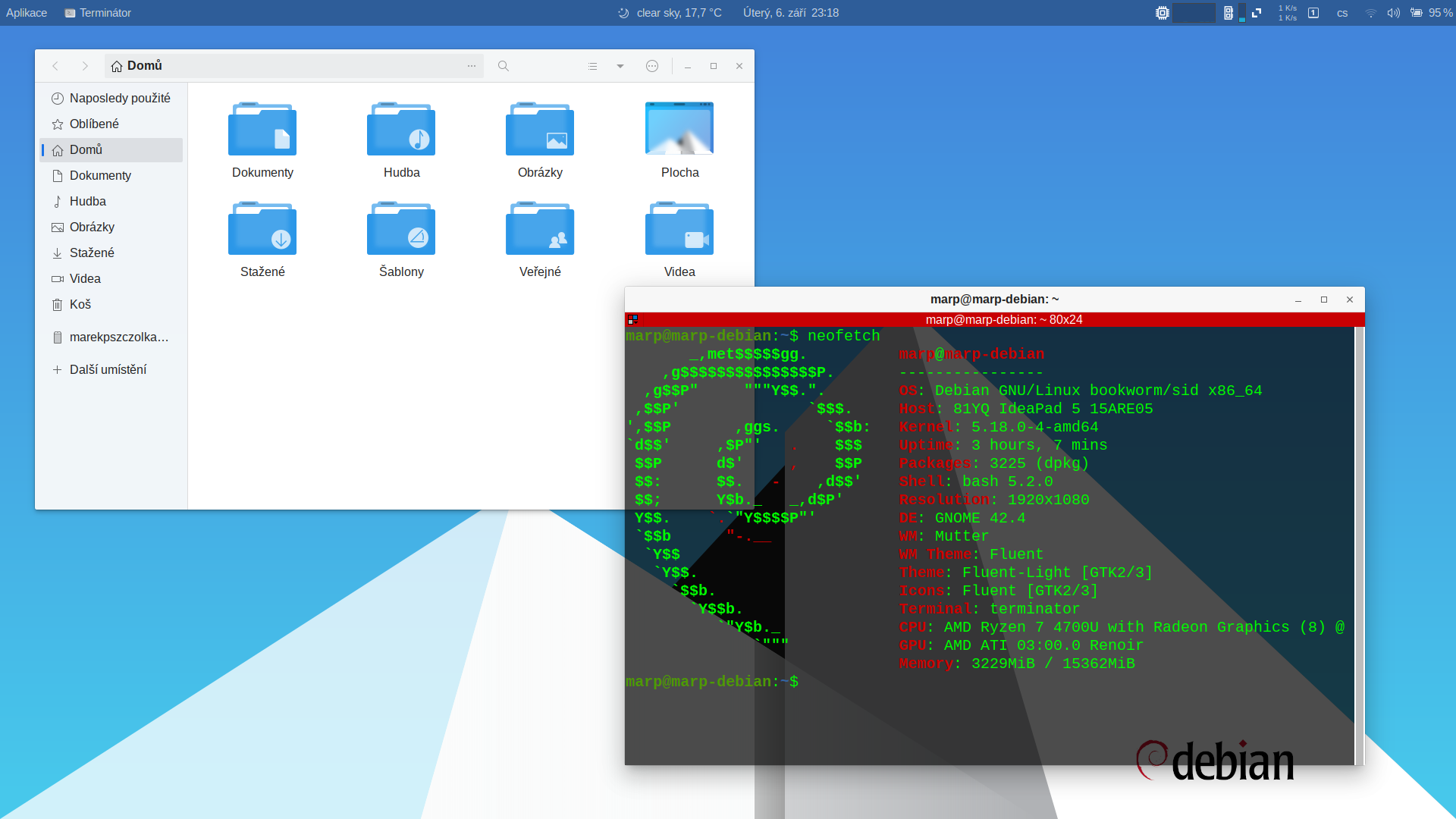
Task: Go forward in the Files window
Action: click(85, 66)
